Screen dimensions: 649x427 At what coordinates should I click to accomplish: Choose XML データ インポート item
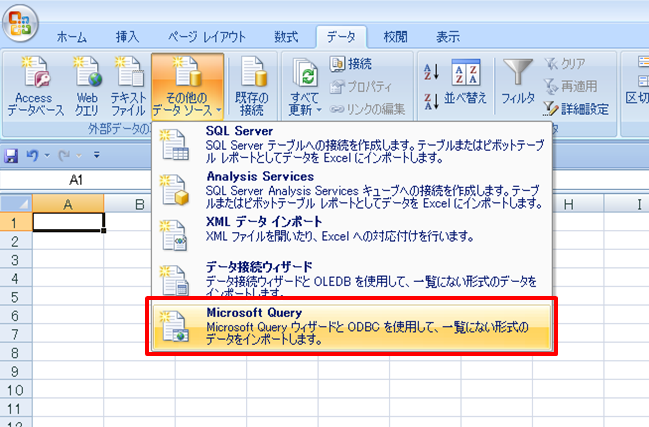pos(352,235)
